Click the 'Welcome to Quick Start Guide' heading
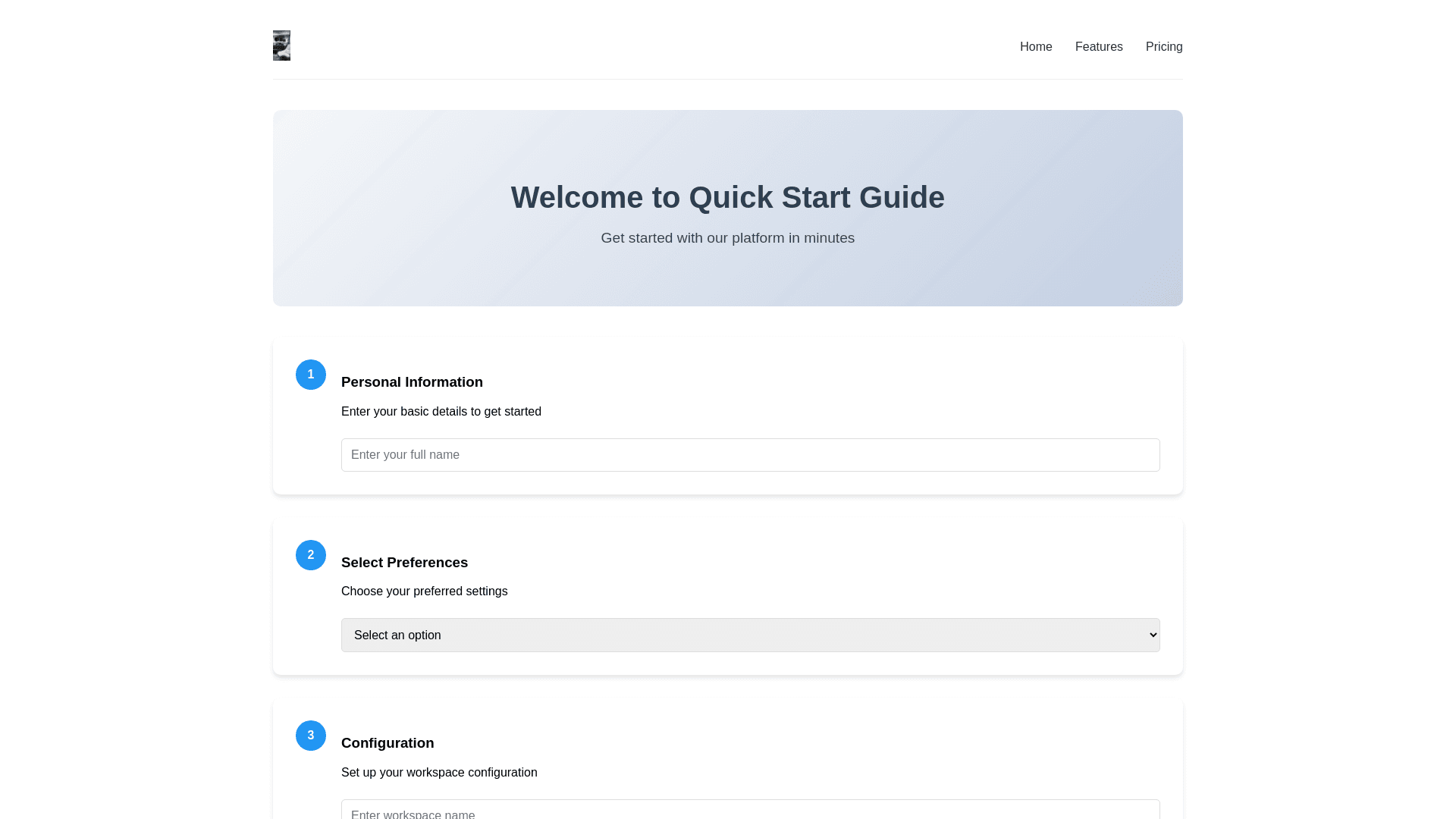1456x819 pixels. pyautogui.click(x=728, y=198)
